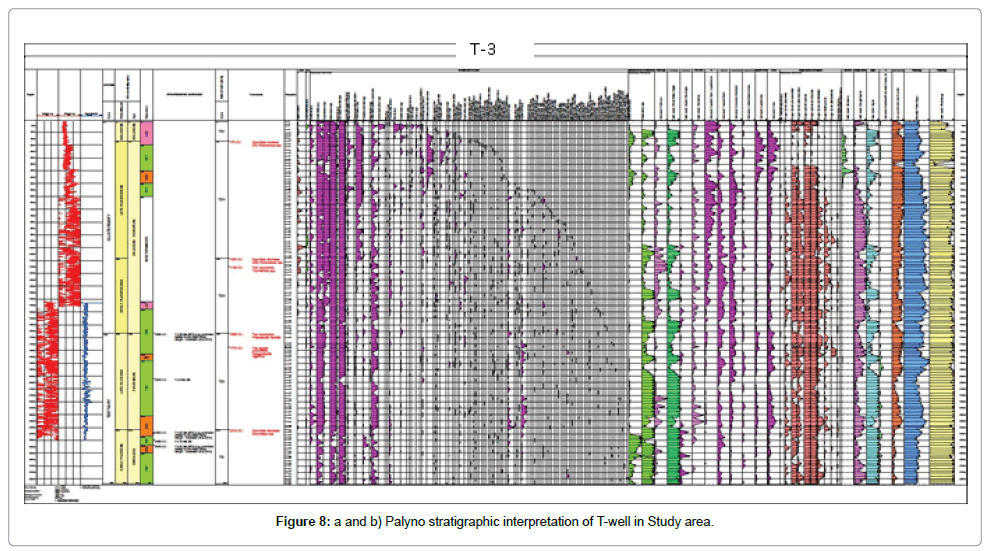This screenshot has height=551, width=985.
Task: Click the pink zone block at column top
Action: click(146, 132)
